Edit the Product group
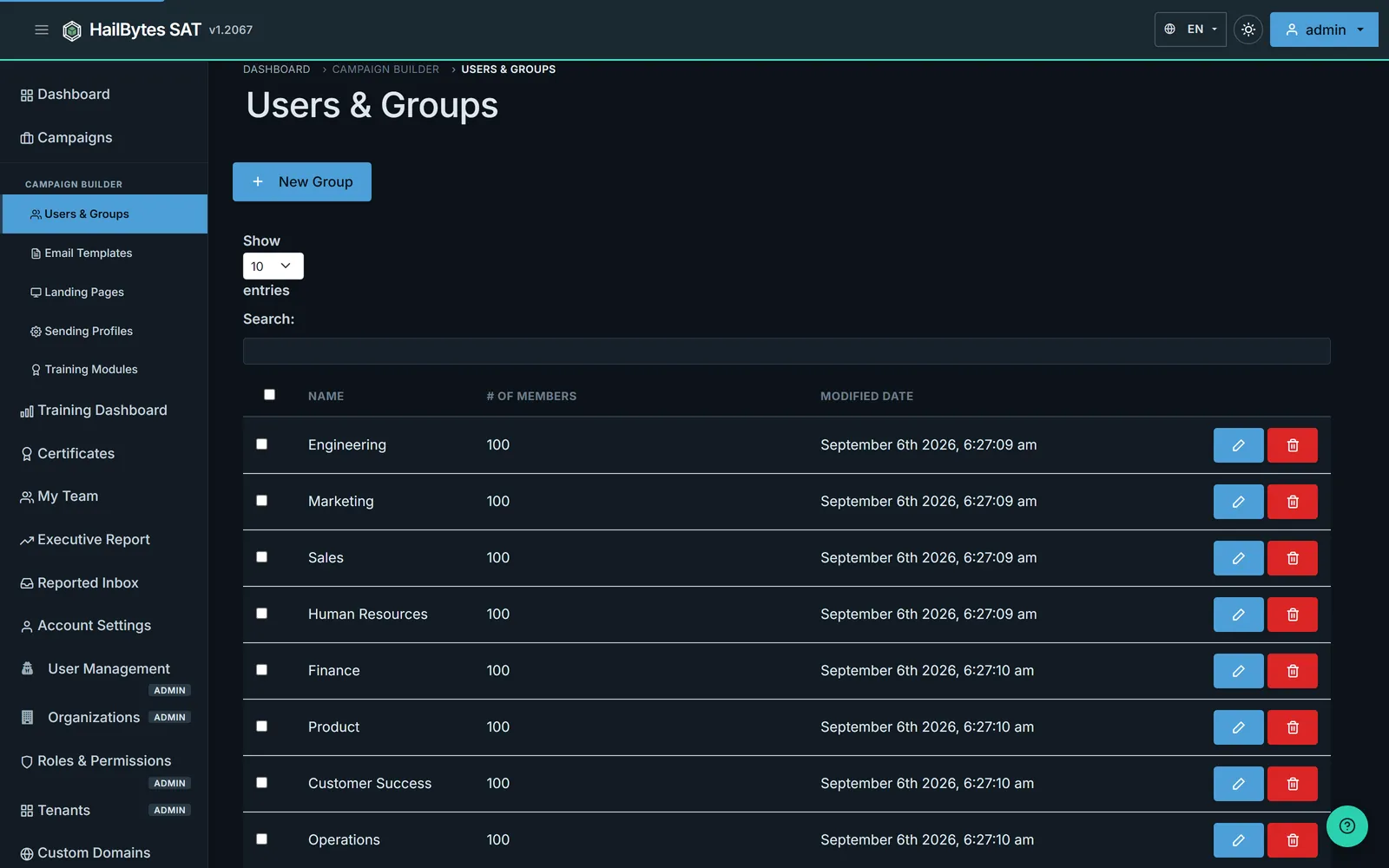1389x868 pixels. 1238,727
